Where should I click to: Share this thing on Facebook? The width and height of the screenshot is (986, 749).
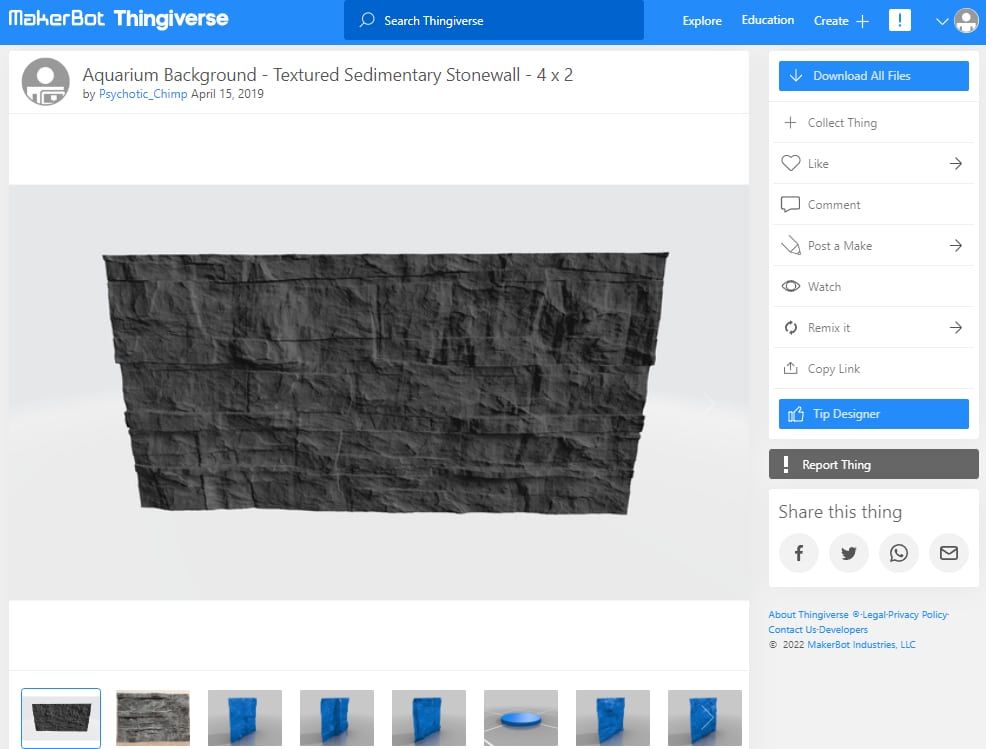[x=798, y=552]
